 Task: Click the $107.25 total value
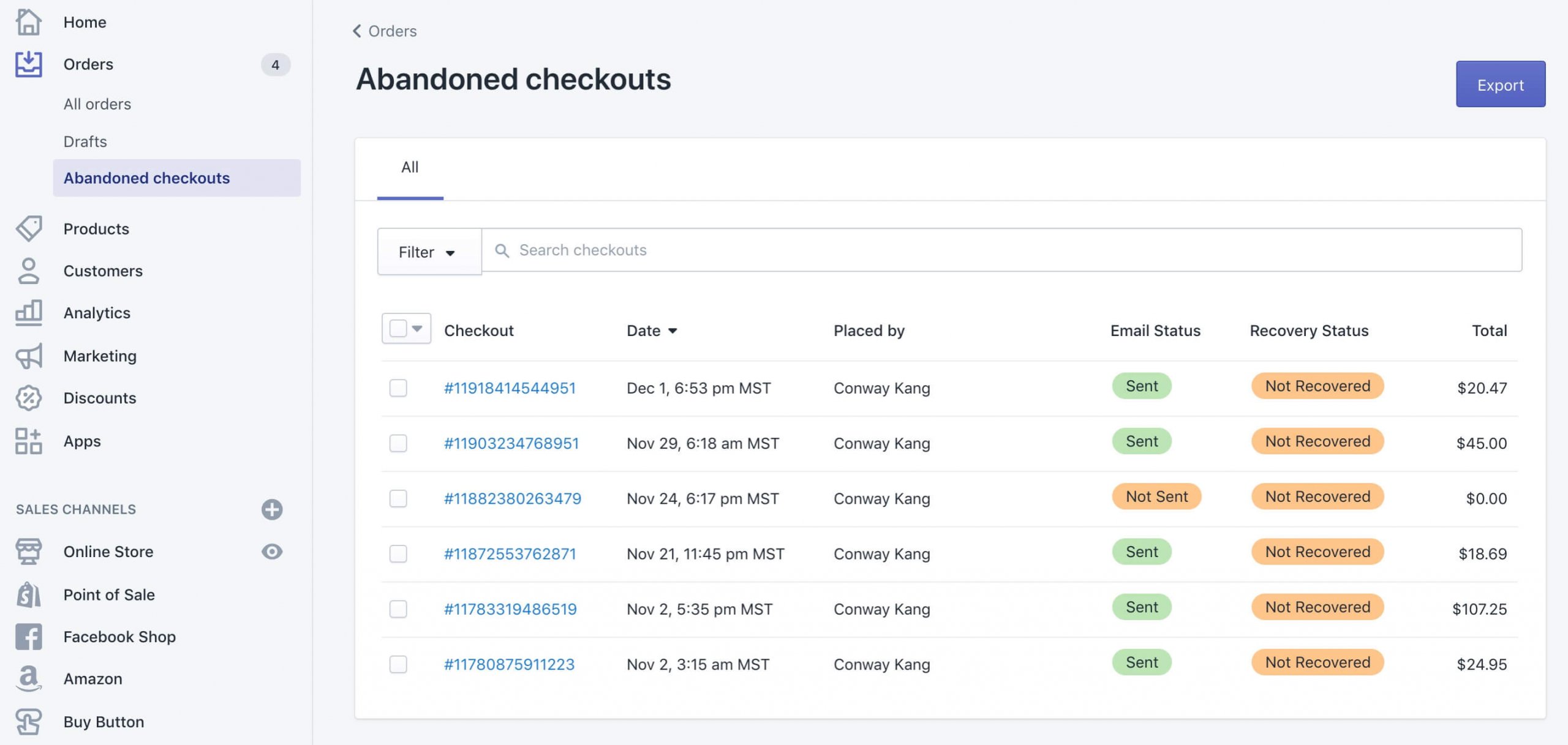1479,609
